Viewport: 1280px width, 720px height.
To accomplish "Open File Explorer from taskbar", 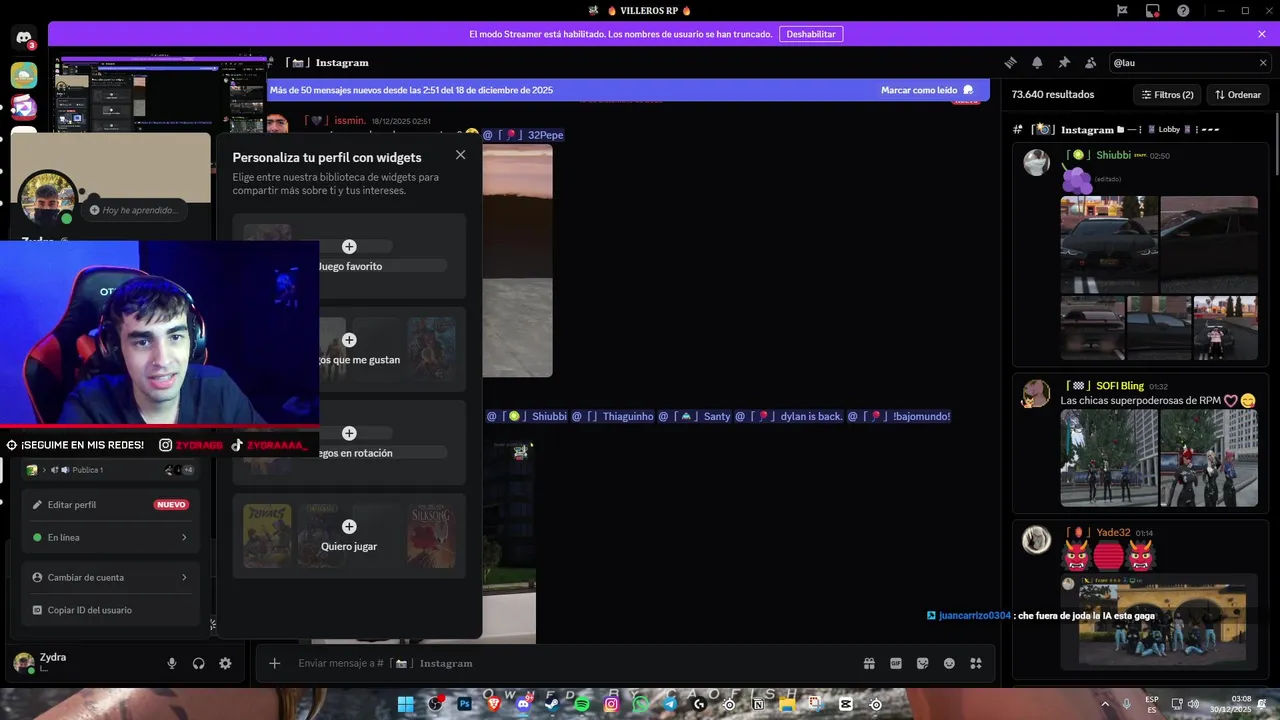I will [x=787, y=704].
